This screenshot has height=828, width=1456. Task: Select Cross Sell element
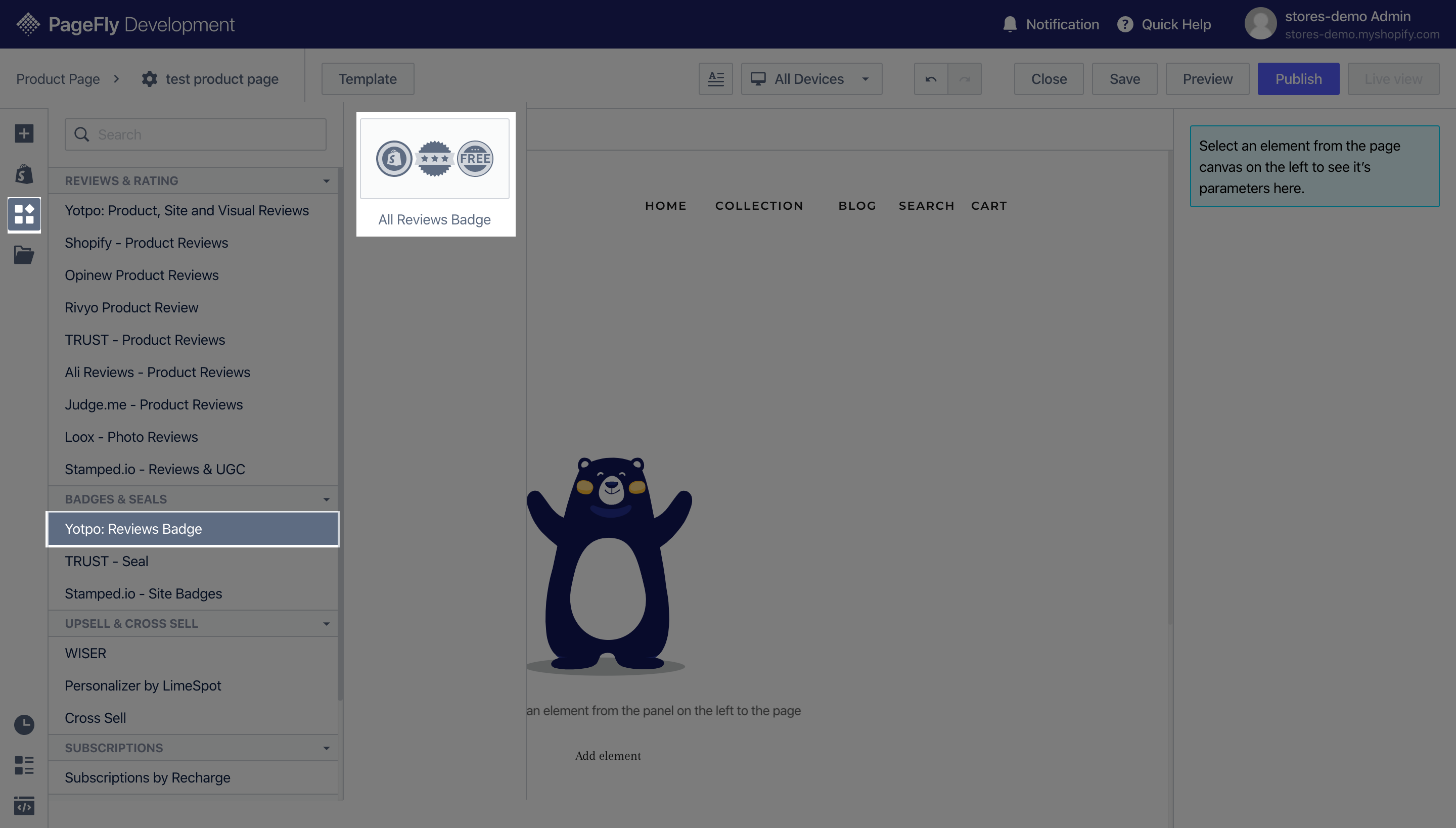[193, 718]
